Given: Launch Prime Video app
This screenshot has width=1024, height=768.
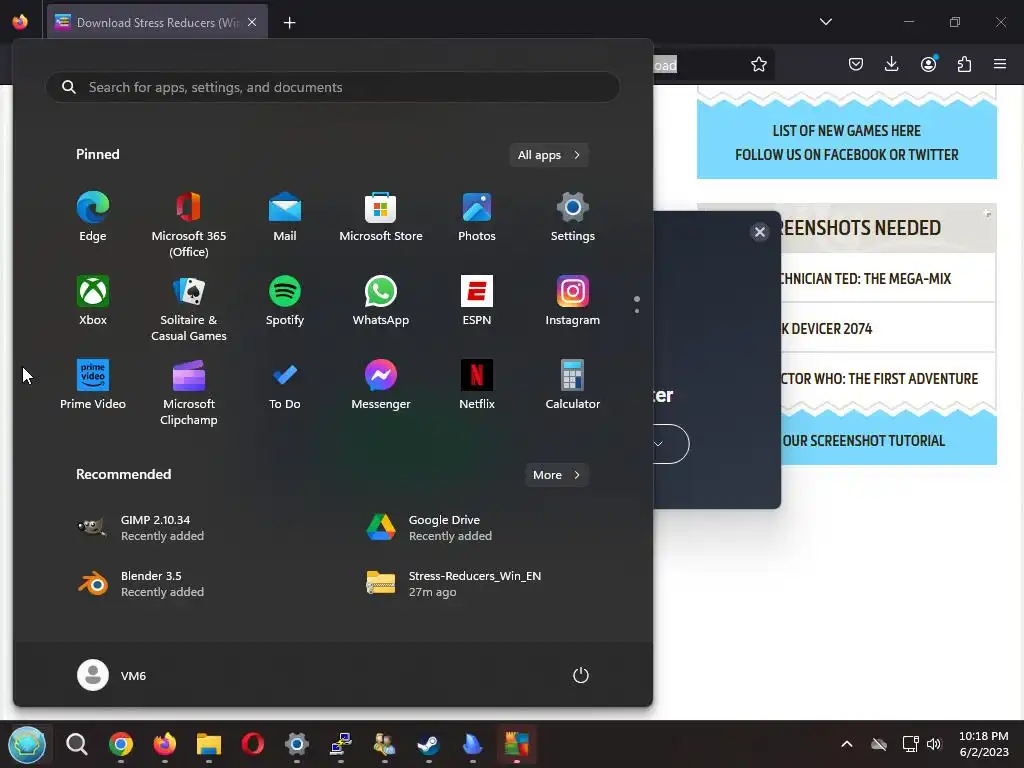Looking at the screenshot, I should 93,385.
